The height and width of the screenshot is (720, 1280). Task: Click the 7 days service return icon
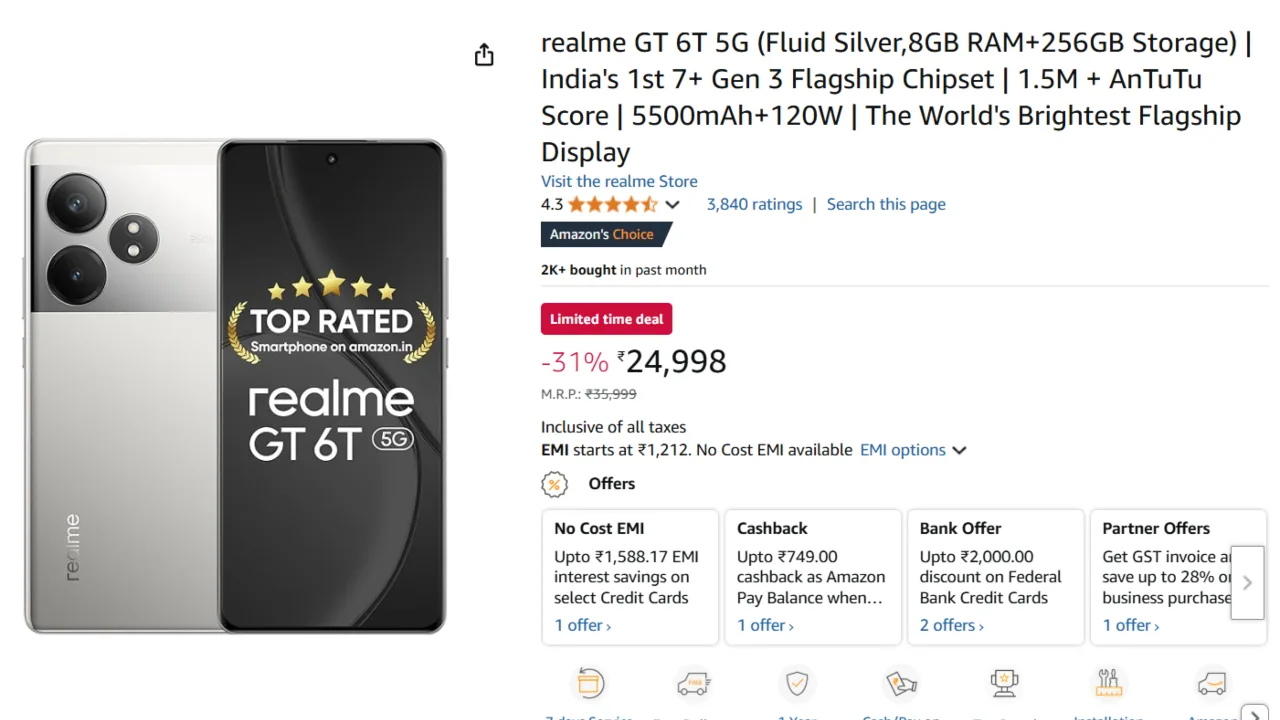(590, 684)
